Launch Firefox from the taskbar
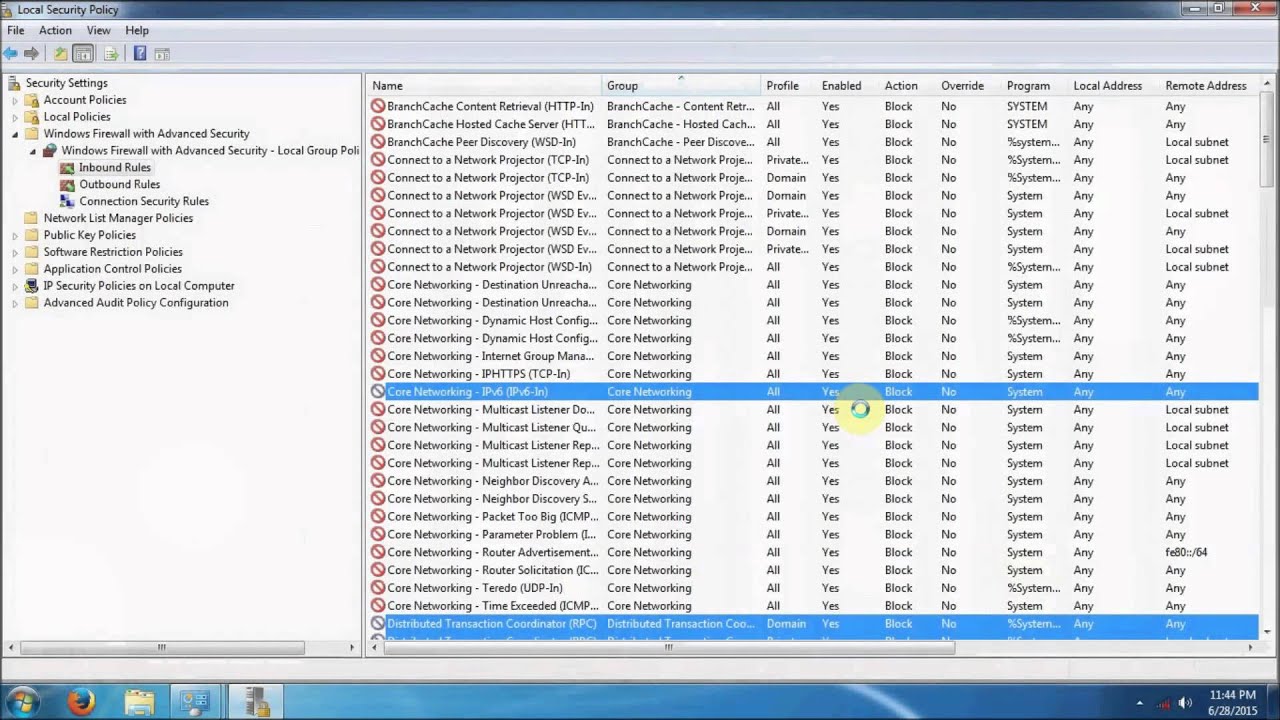This screenshot has height=720, width=1280. tap(82, 702)
